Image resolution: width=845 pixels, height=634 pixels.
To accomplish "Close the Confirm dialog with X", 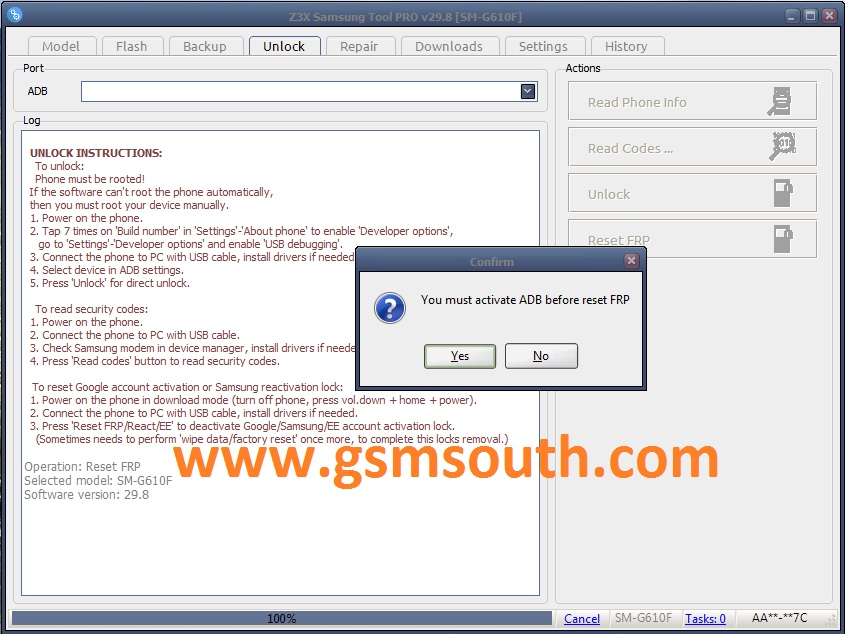I will [x=631, y=261].
